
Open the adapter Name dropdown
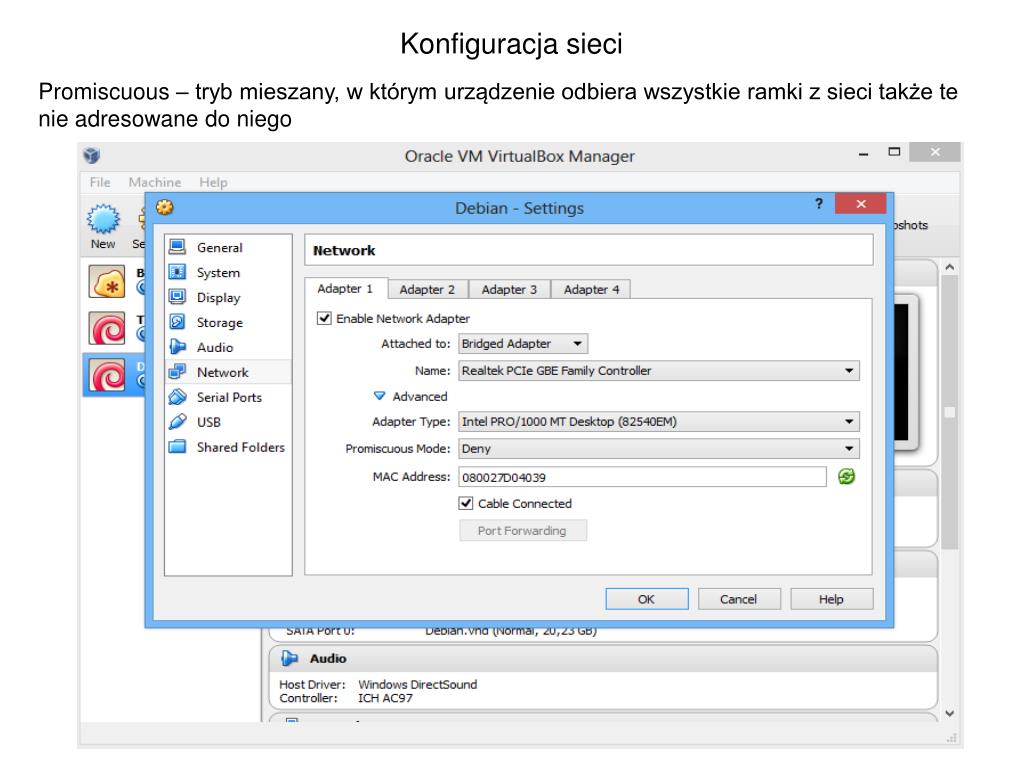point(658,370)
